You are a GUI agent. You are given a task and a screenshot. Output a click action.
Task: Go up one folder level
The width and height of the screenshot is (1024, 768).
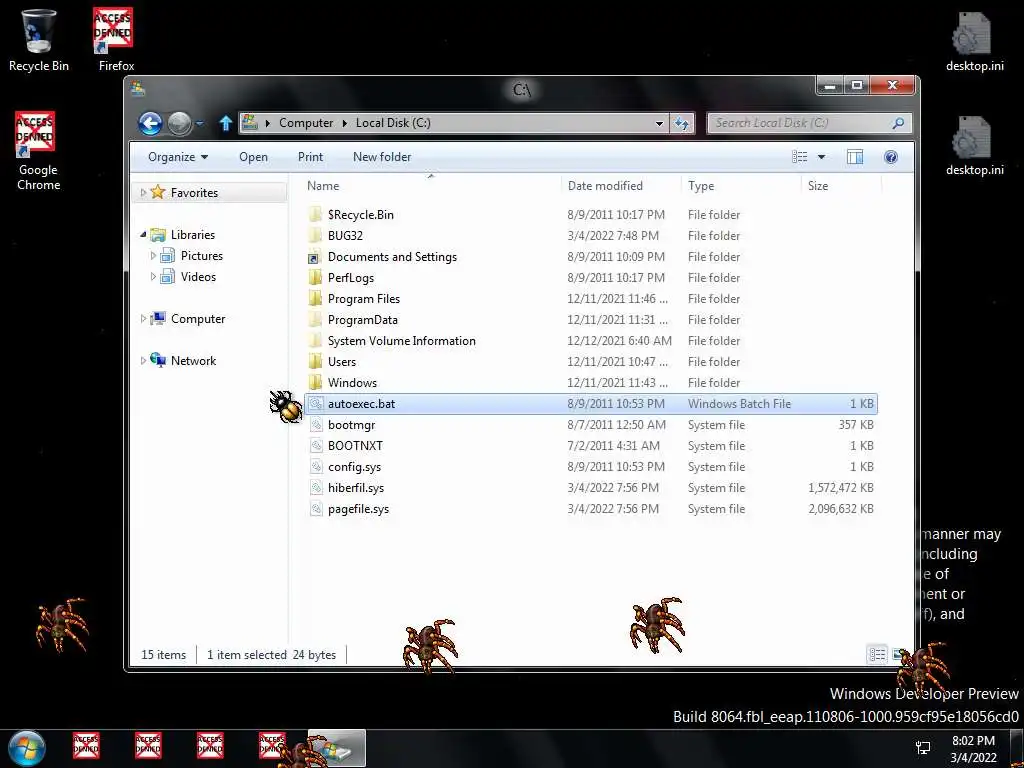(x=225, y=123)
